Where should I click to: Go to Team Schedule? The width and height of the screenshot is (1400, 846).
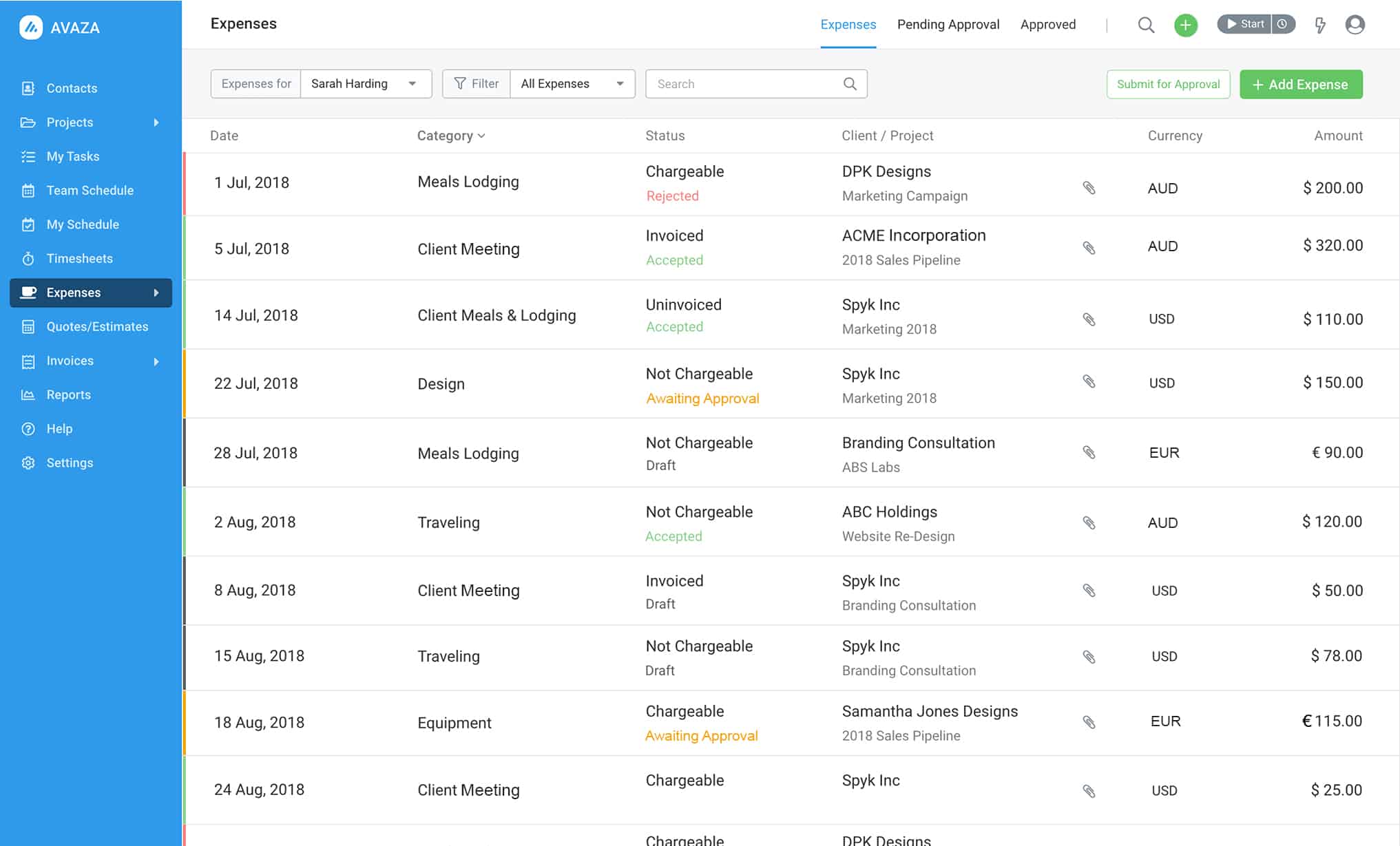[x=91, y=191]
